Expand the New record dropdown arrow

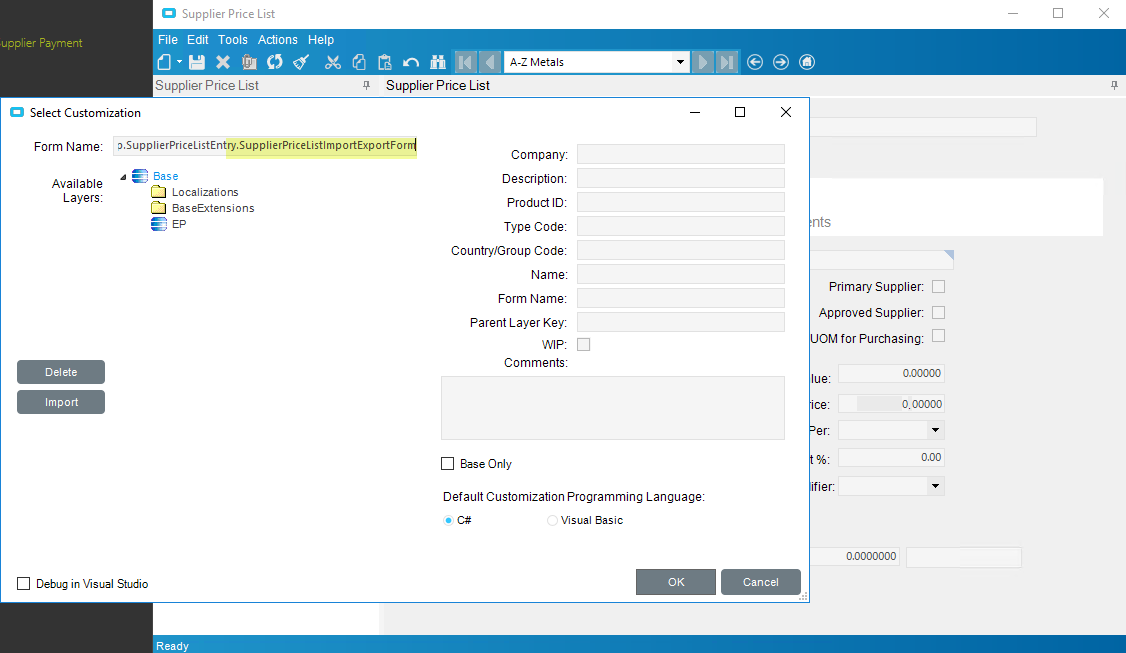(x=180, y=62)
